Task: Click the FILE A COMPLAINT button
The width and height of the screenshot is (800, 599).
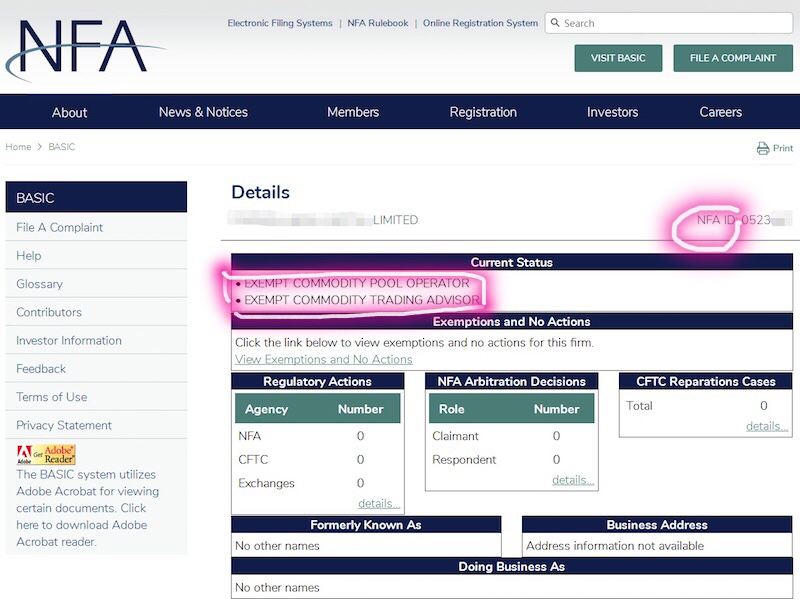Action: pyautogui.click(x=733, y=58)
